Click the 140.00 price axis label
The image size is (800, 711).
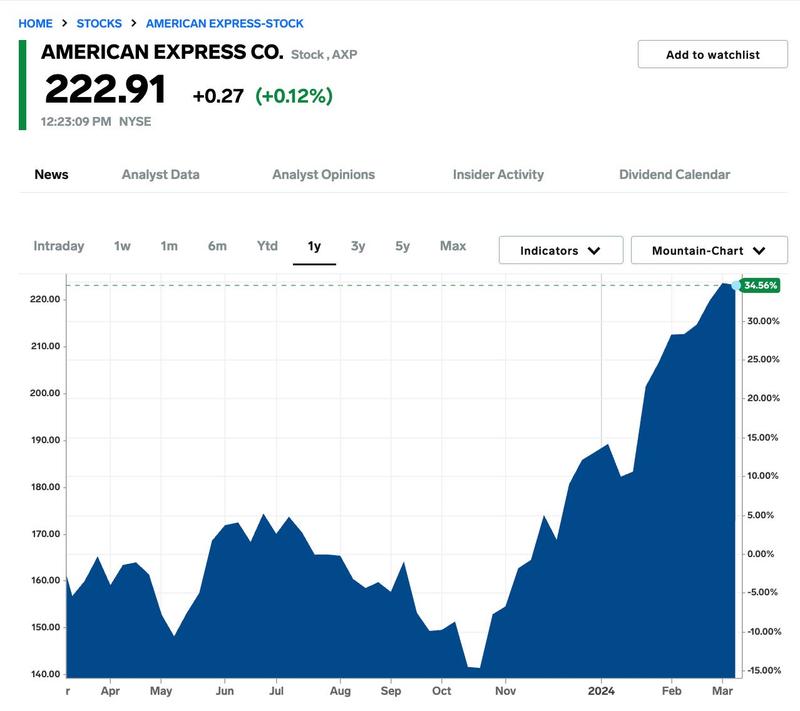pos(45,674)
